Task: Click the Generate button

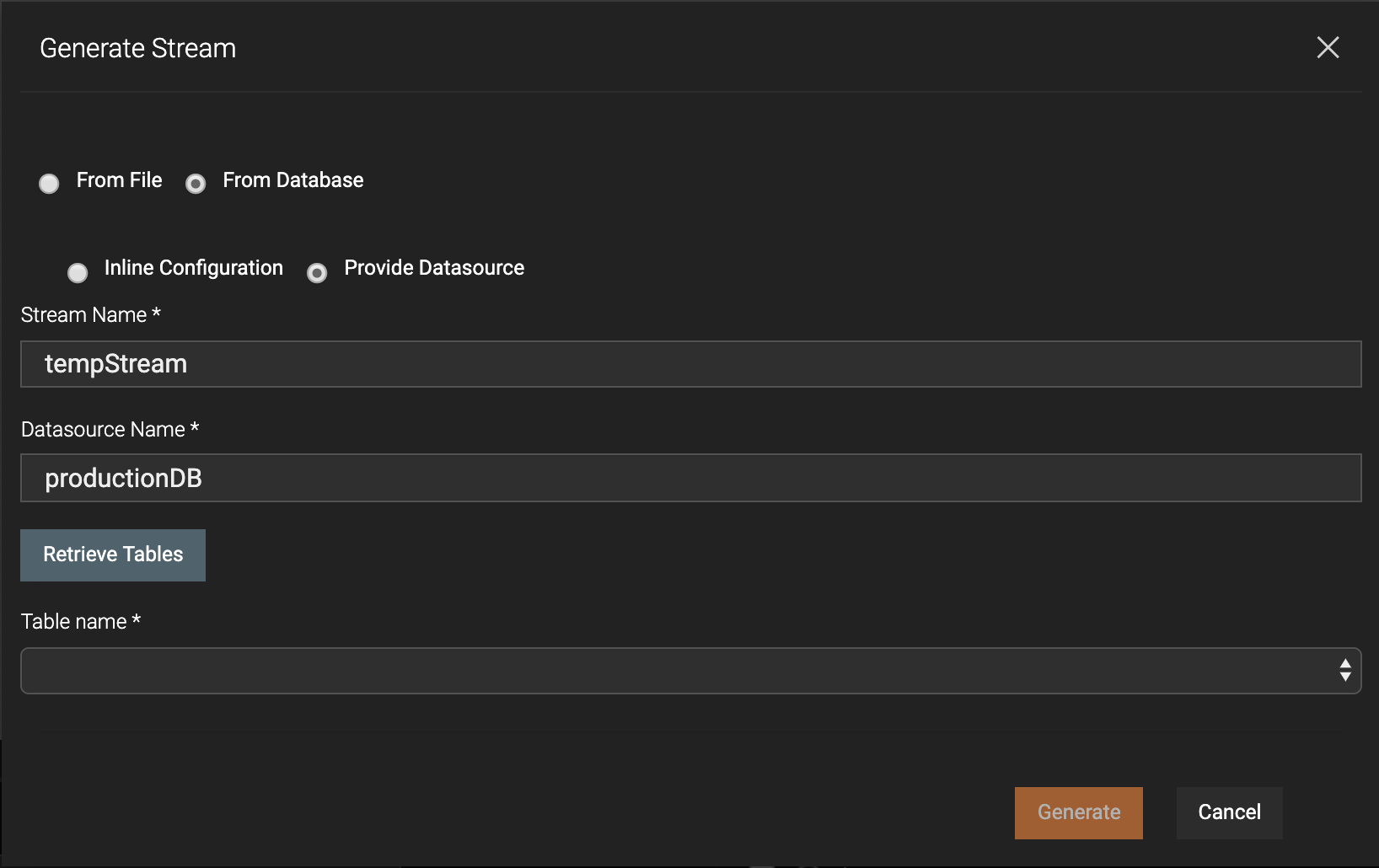Action: point(1078,812)
